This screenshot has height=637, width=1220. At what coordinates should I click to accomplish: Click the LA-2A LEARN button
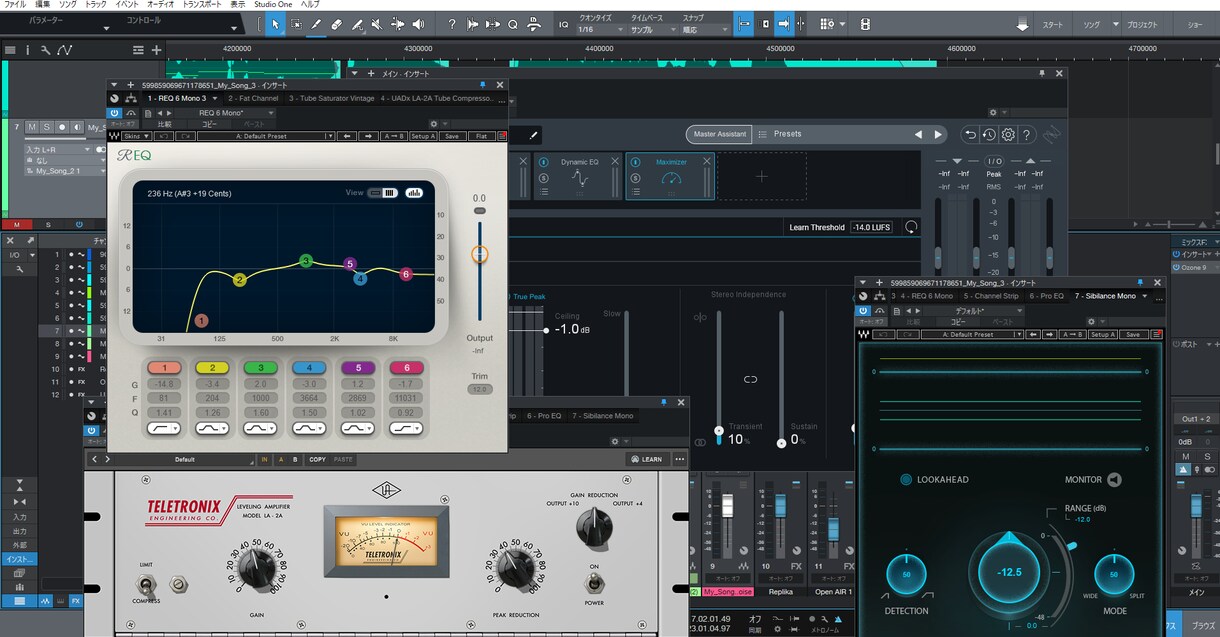click(646, 459)
